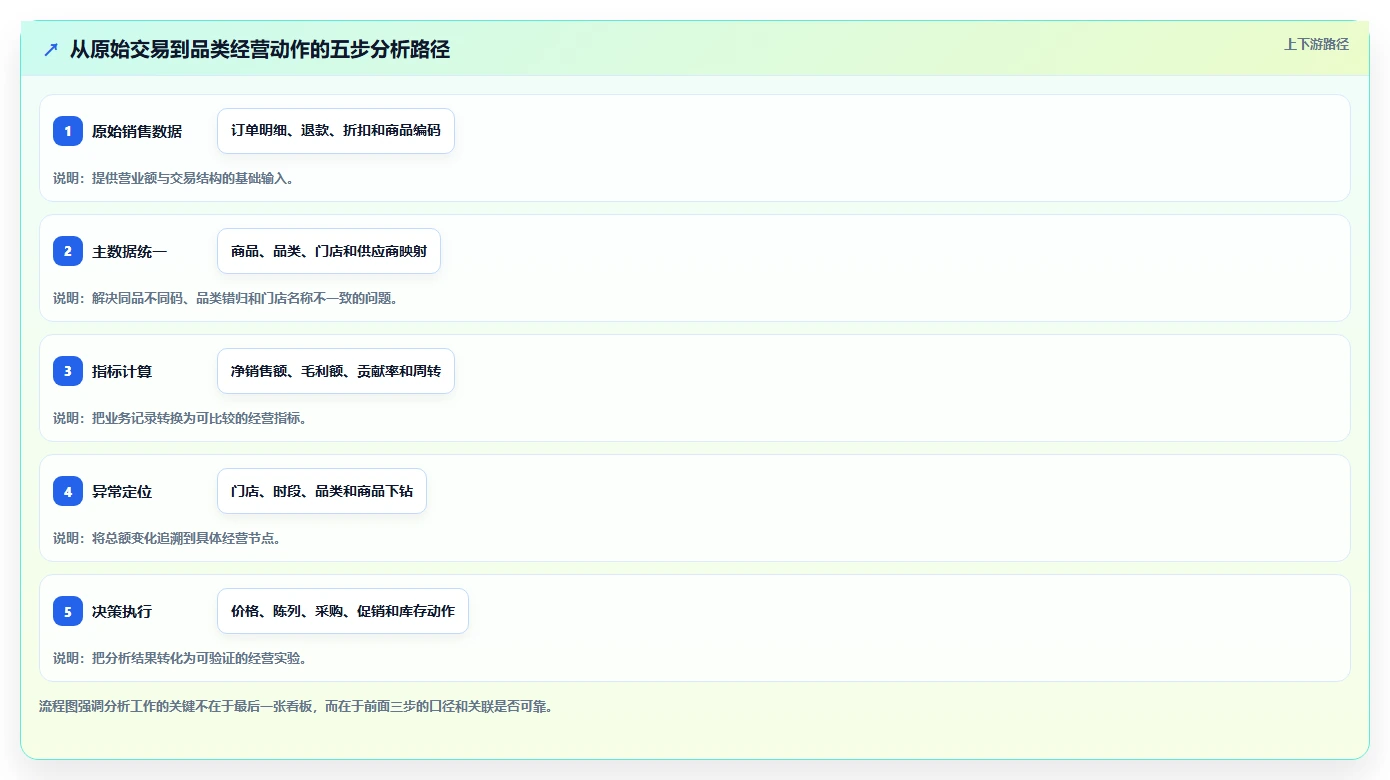The height and width of the screenshot is (780, 1390).
Task: Click the 决策执行 step label
Action: coord(122,611)
